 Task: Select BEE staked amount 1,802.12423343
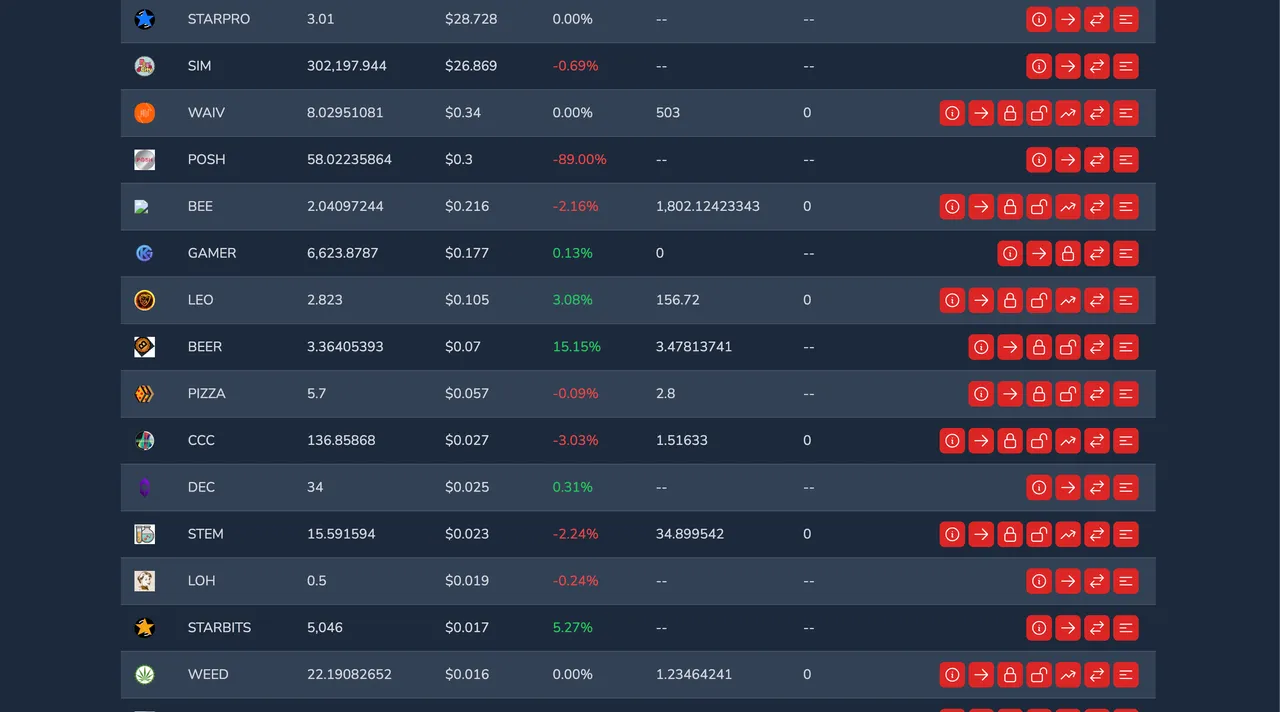point(708,207)
